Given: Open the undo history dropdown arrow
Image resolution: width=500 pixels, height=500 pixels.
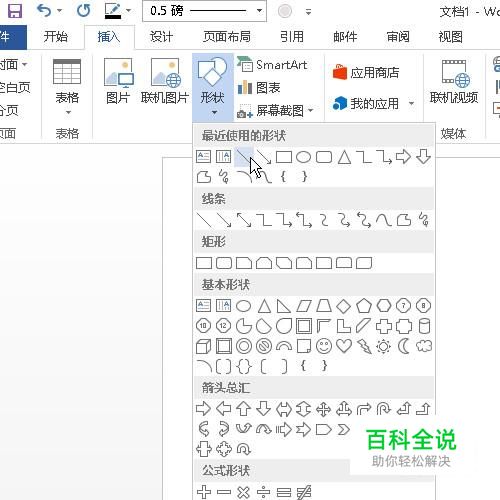Looking at the screenshot, I should pos(59,11).
